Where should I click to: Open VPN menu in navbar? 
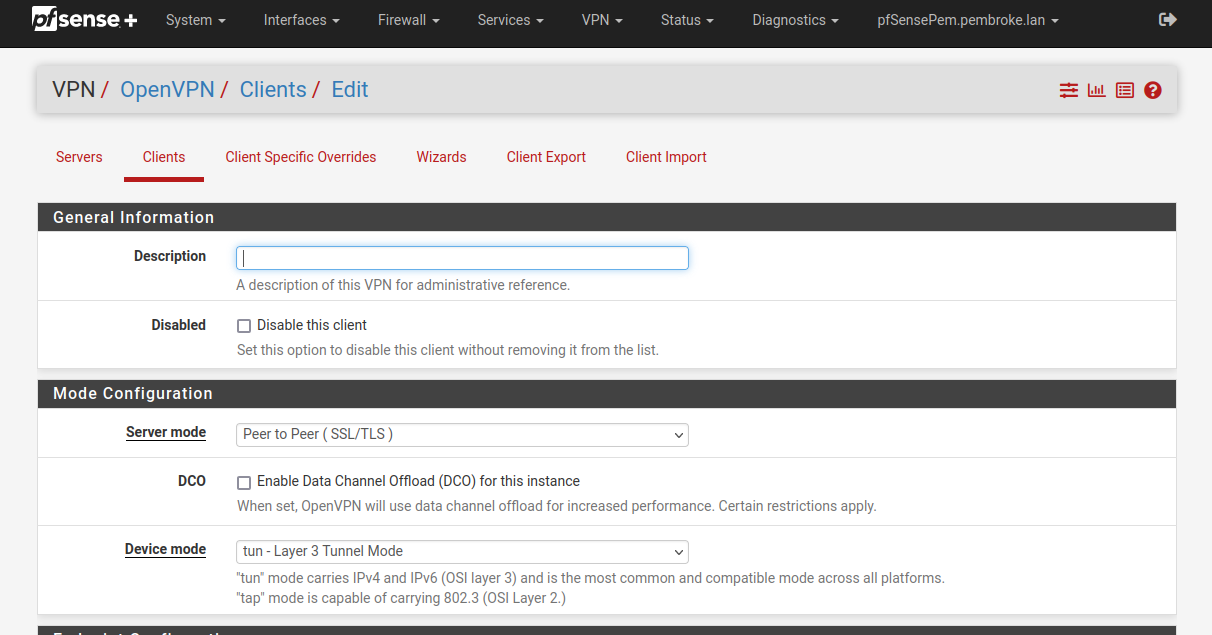coord(602,20)
